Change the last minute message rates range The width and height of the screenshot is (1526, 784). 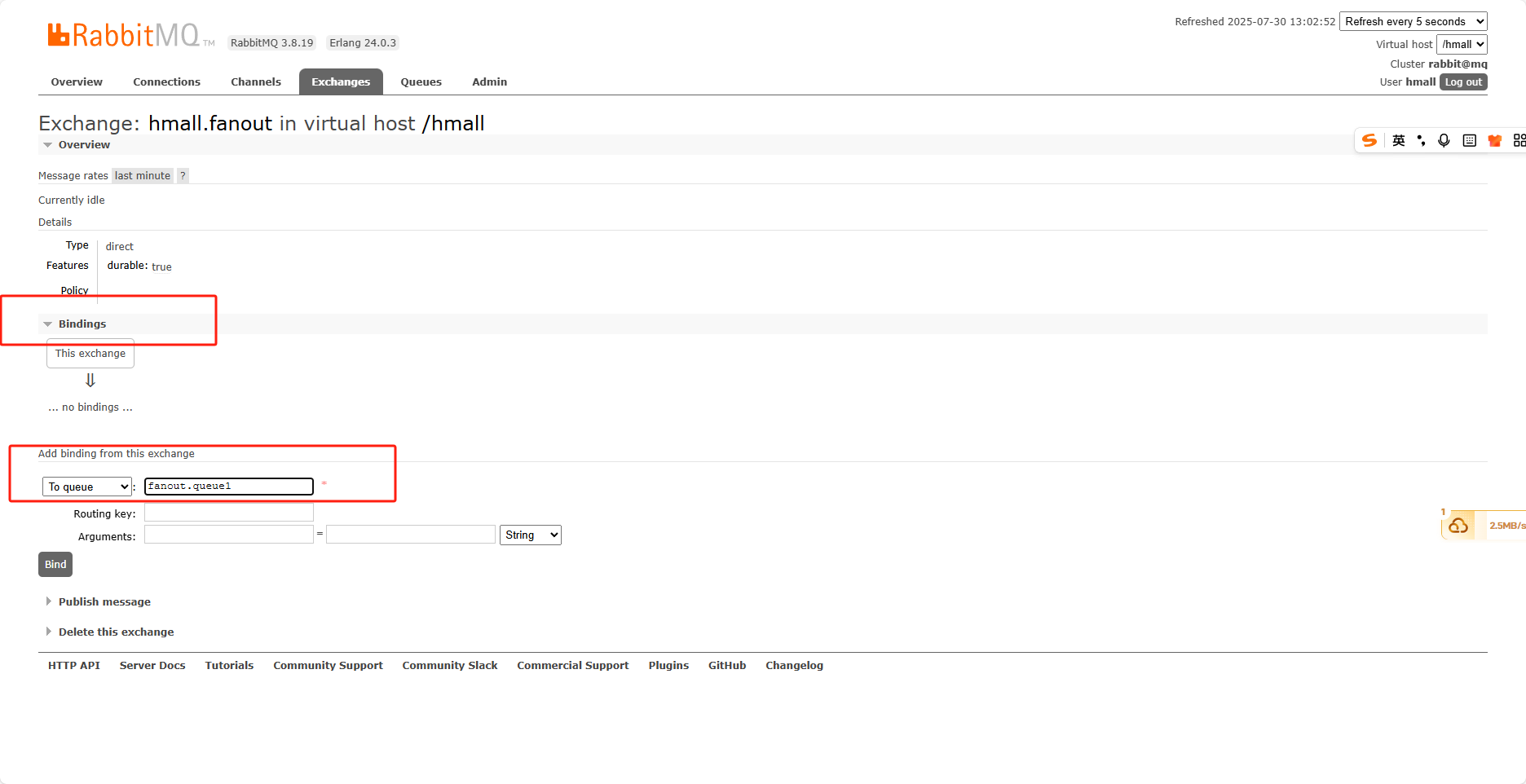click(143, 175)
